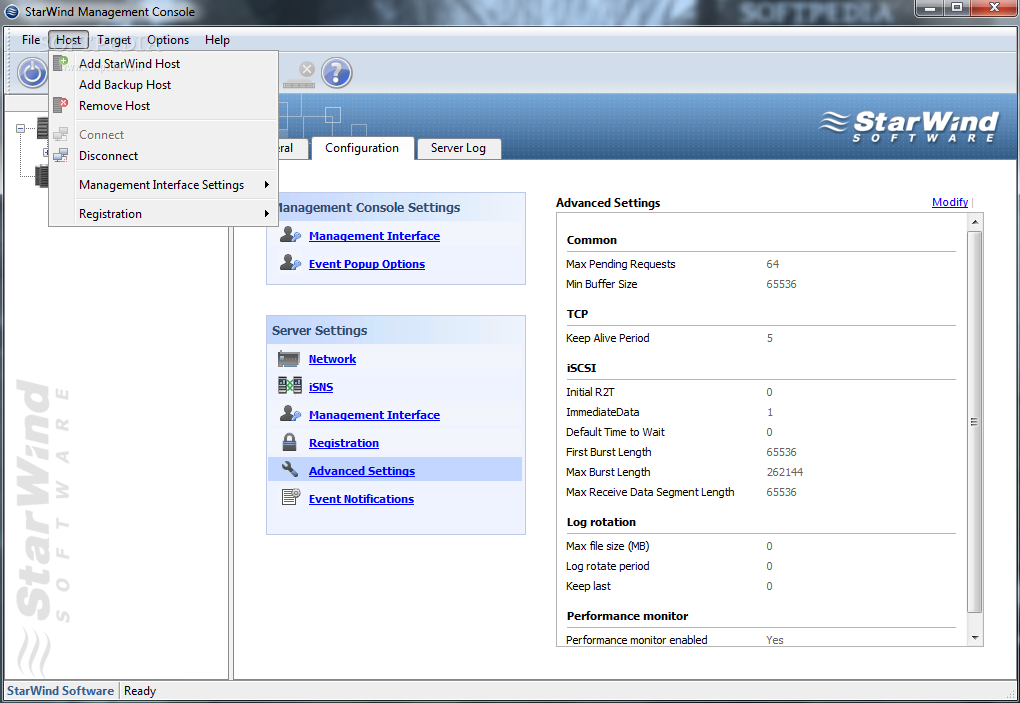
Task: Choose Add StarWind Host
Action: [163, 64]
